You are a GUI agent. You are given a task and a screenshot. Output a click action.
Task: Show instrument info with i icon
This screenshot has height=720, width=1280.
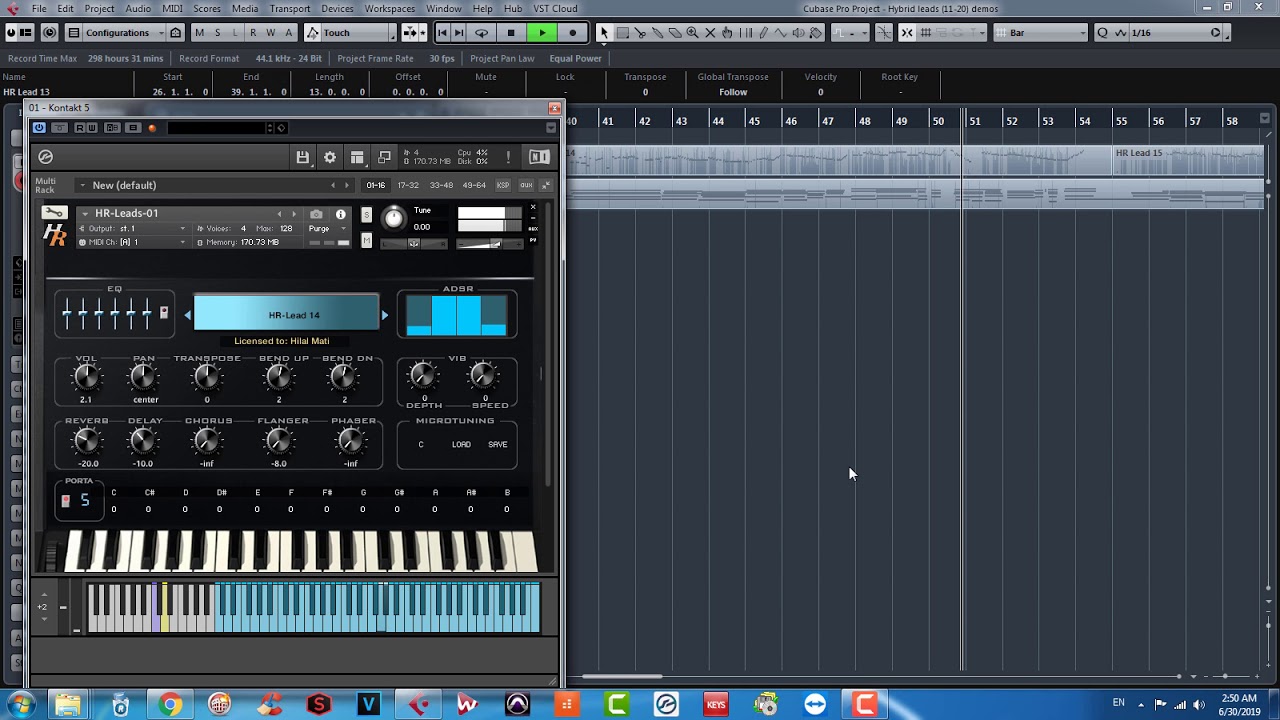click(341, 214)
